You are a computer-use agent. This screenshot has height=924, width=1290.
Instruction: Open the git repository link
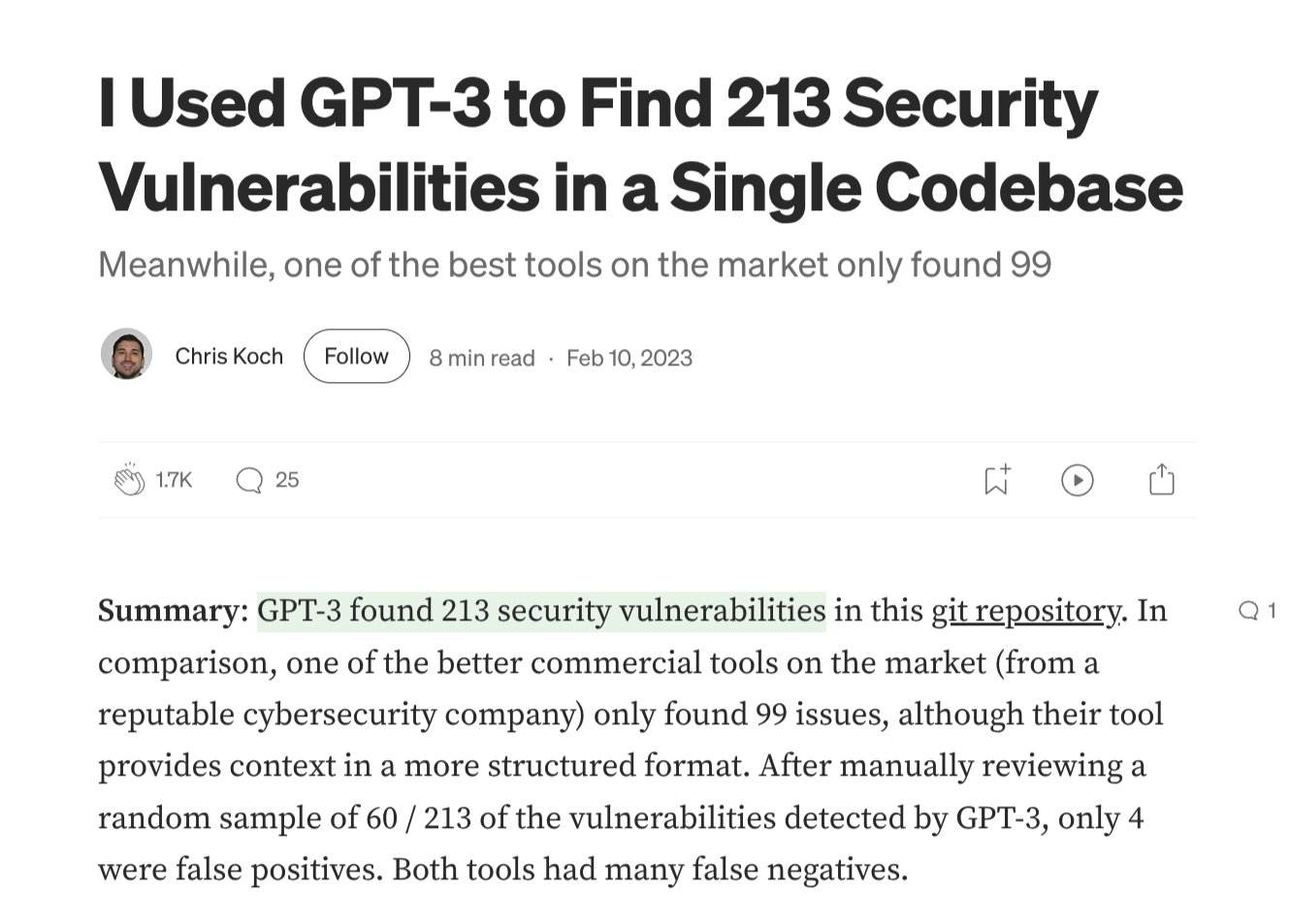point(1025,611)
